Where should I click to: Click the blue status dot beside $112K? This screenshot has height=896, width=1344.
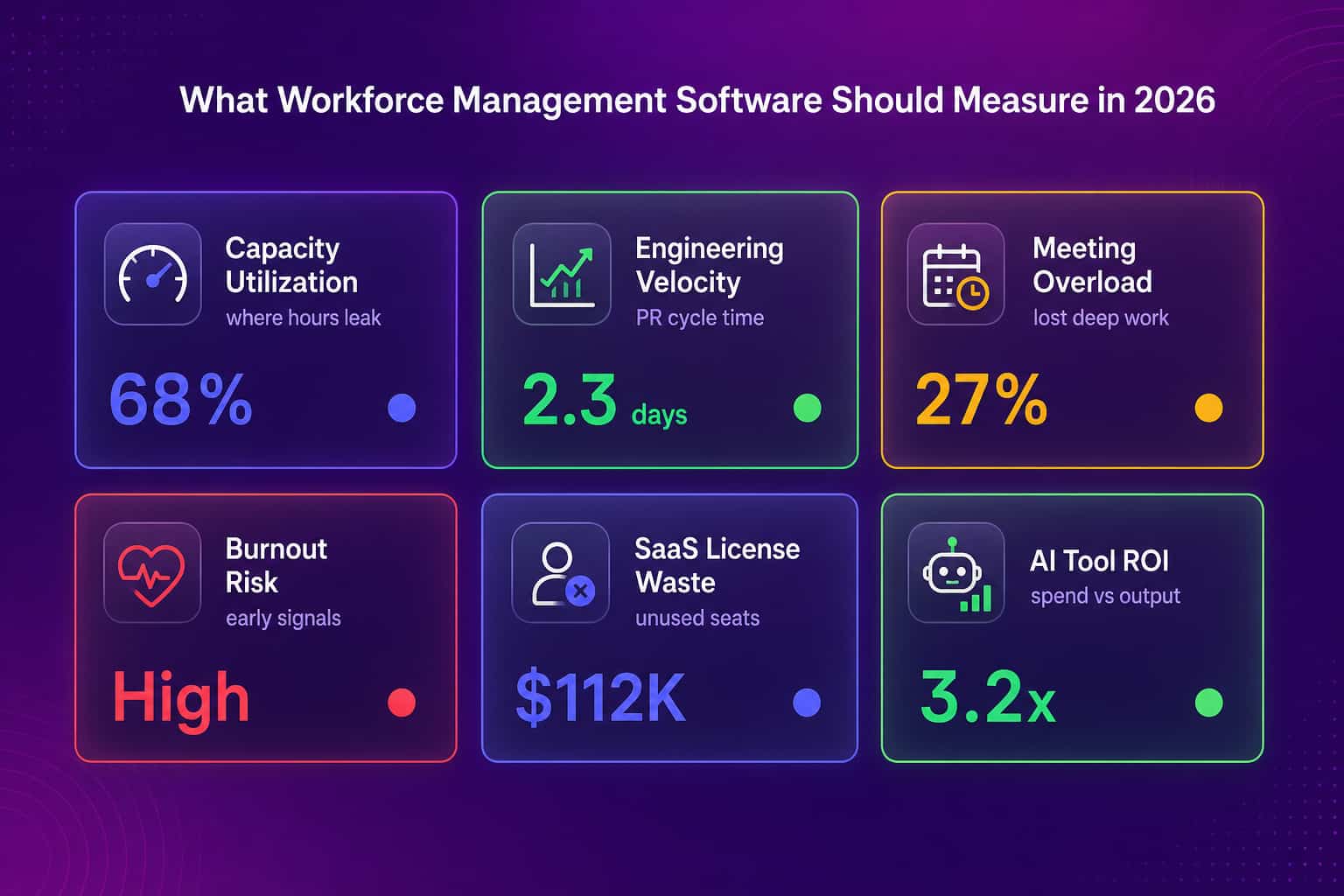tap(807, 703)
